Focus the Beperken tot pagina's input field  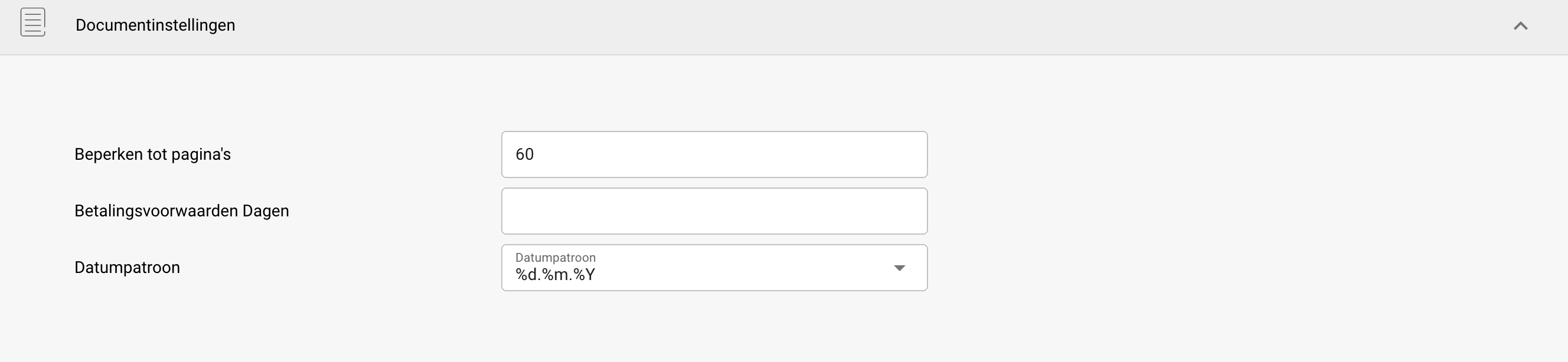[x=713, y=154]
